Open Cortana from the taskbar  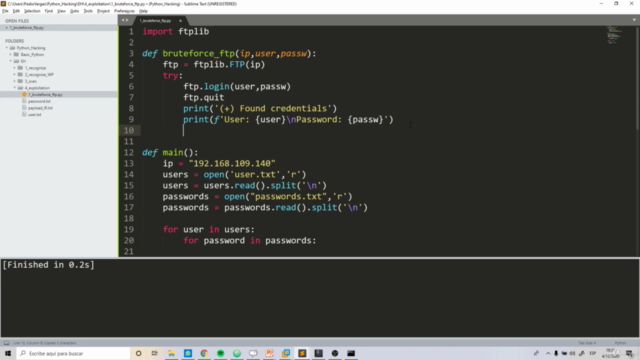(139, 353)
